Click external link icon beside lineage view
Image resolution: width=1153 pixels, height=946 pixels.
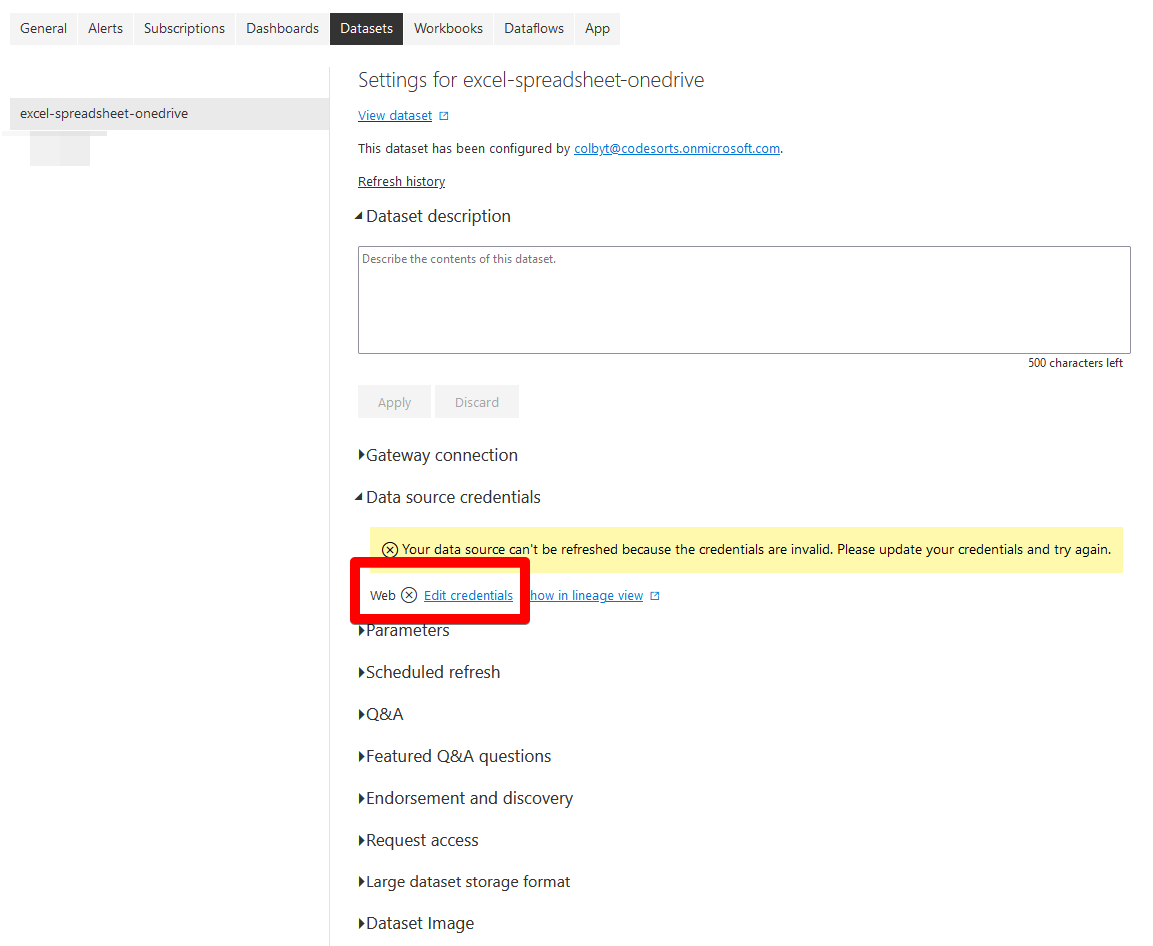(x=655, y=596)
